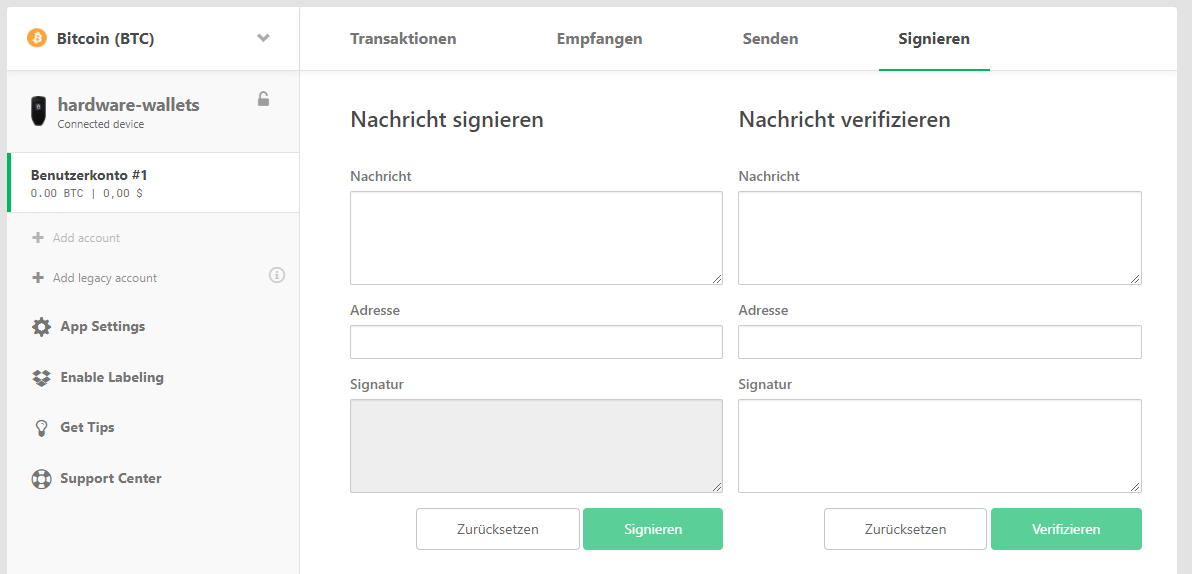Click the plus icon next to Add account
Viewport: 1192px width, 574px height.
click(38, 238)
